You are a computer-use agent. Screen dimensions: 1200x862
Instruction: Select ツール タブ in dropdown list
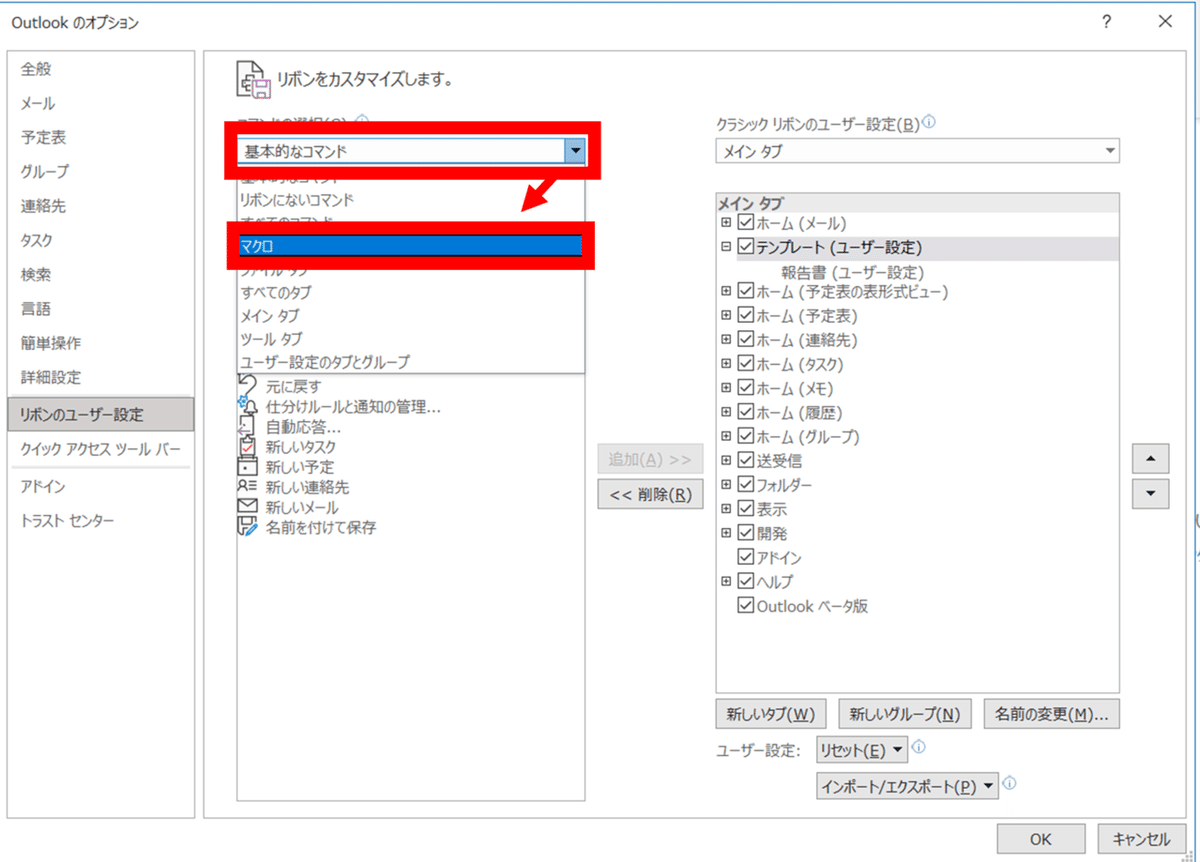(x=410, y=339)
